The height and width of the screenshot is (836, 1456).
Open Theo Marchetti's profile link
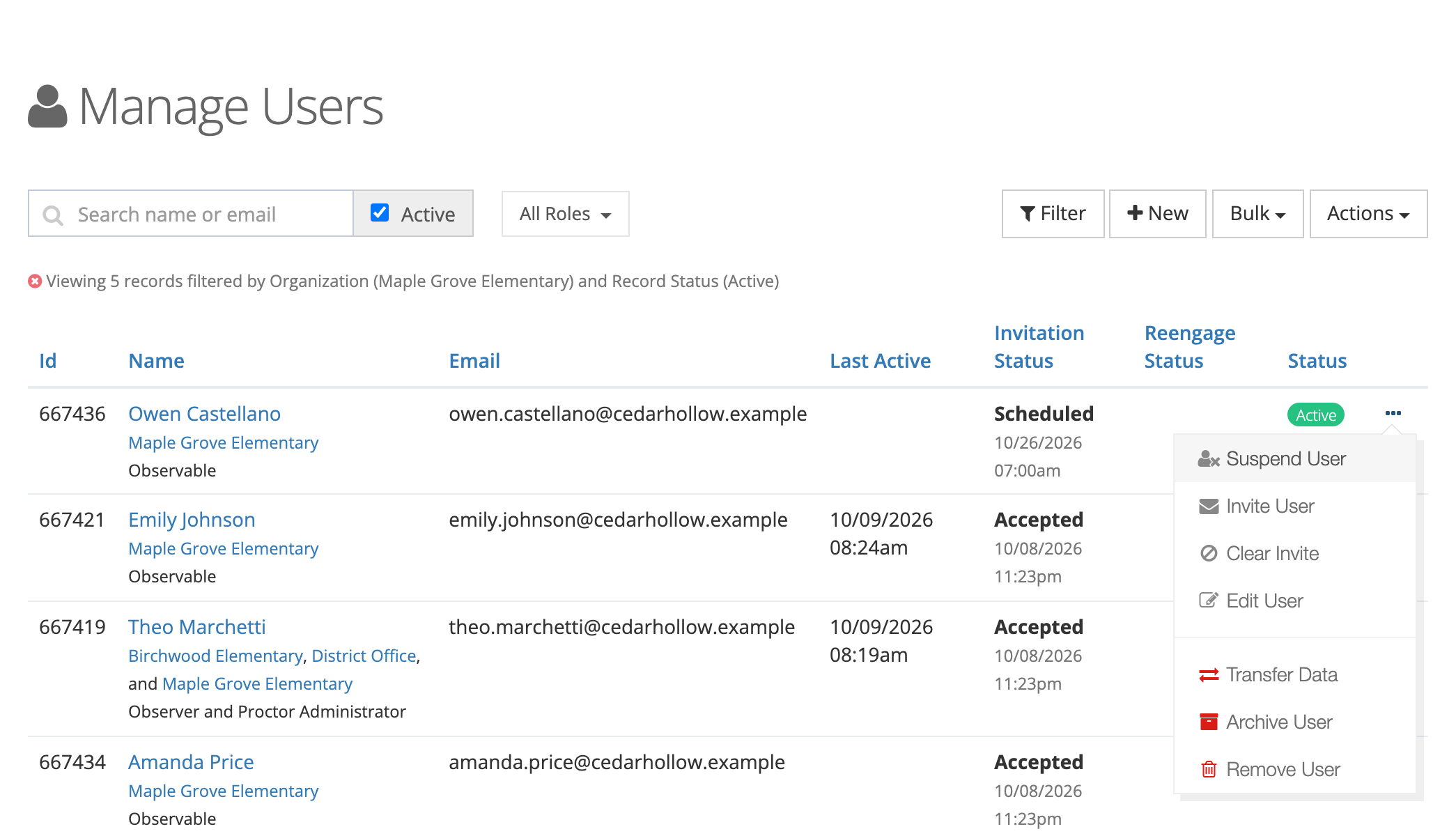tap(196, 627)
